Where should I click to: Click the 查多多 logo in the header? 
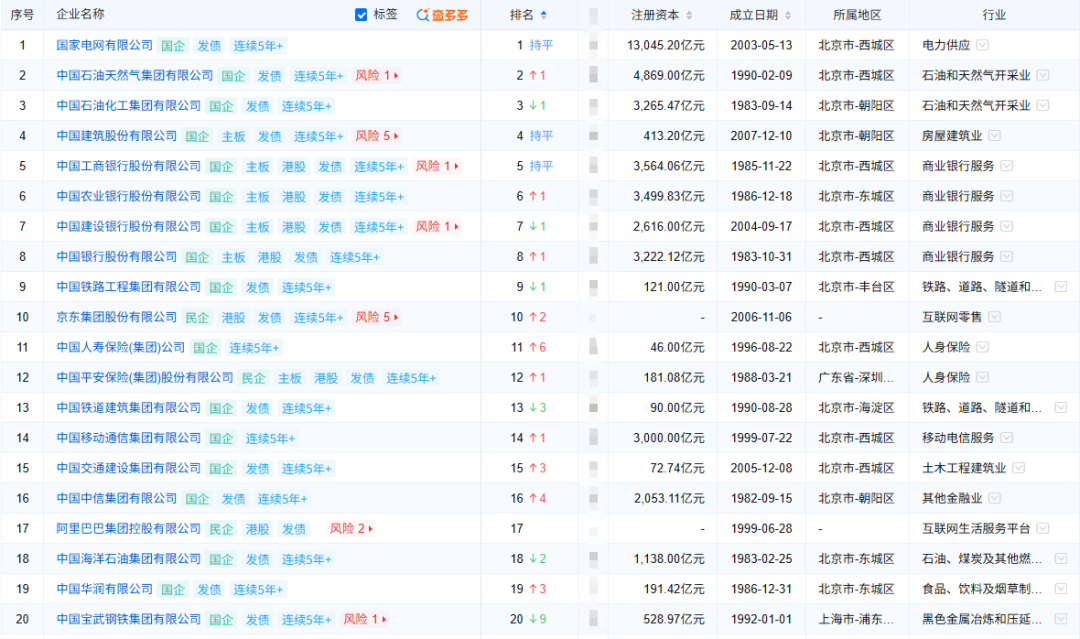442,15
